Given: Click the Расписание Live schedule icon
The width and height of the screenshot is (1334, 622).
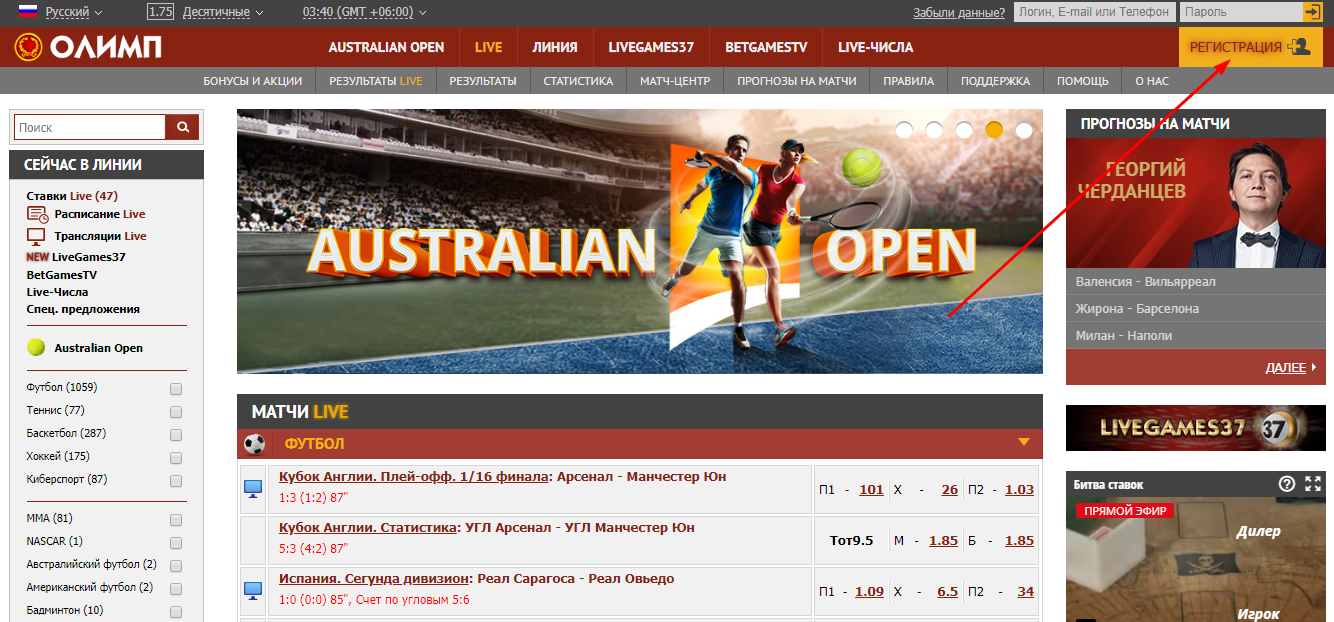Looking at the screenshot, I should (x=37, y=214).
